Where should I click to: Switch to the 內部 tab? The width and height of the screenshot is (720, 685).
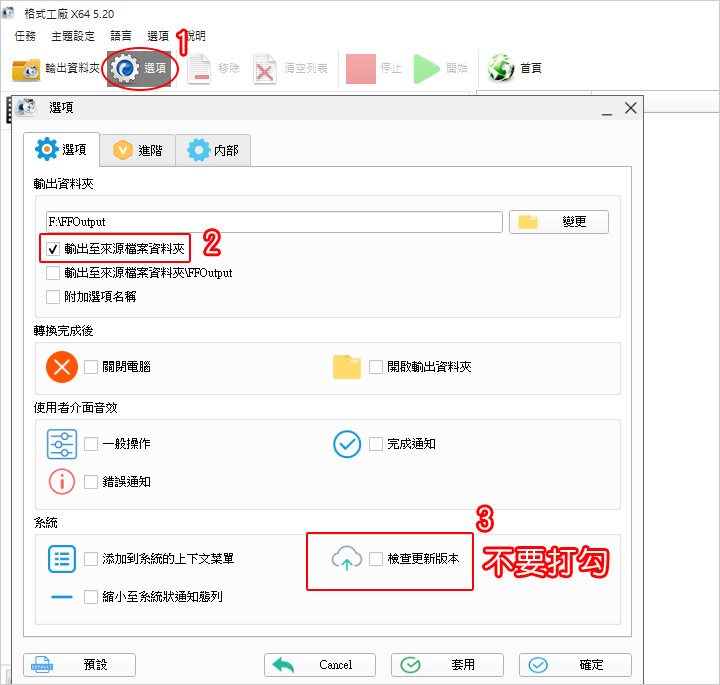[x=213, y=150]
